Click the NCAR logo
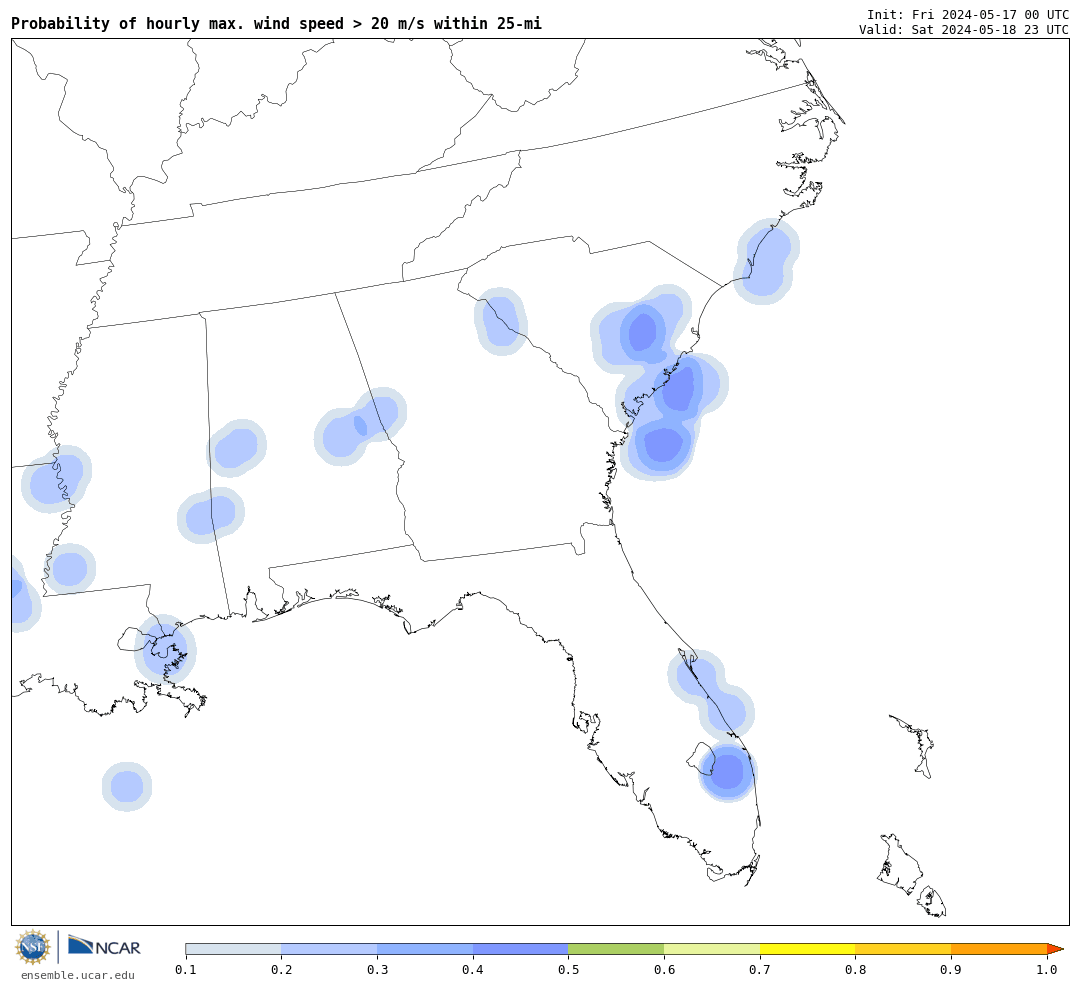This screenshot has width=1080, height=988. tap(104, 946)
